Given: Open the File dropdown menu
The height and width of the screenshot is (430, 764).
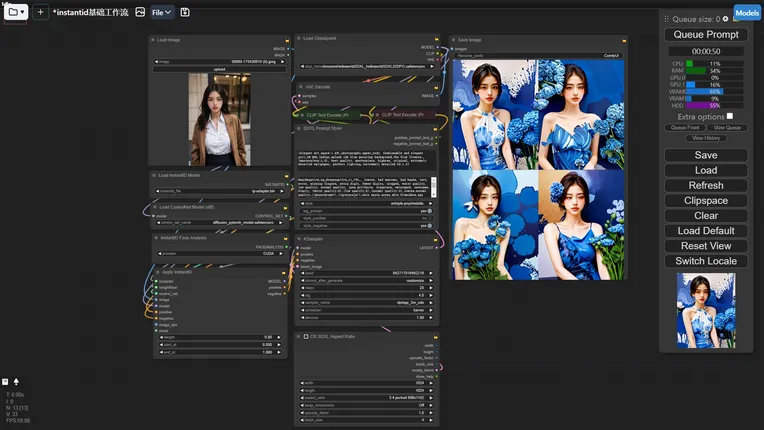Looking at the screenshot, I should [162, 12].
